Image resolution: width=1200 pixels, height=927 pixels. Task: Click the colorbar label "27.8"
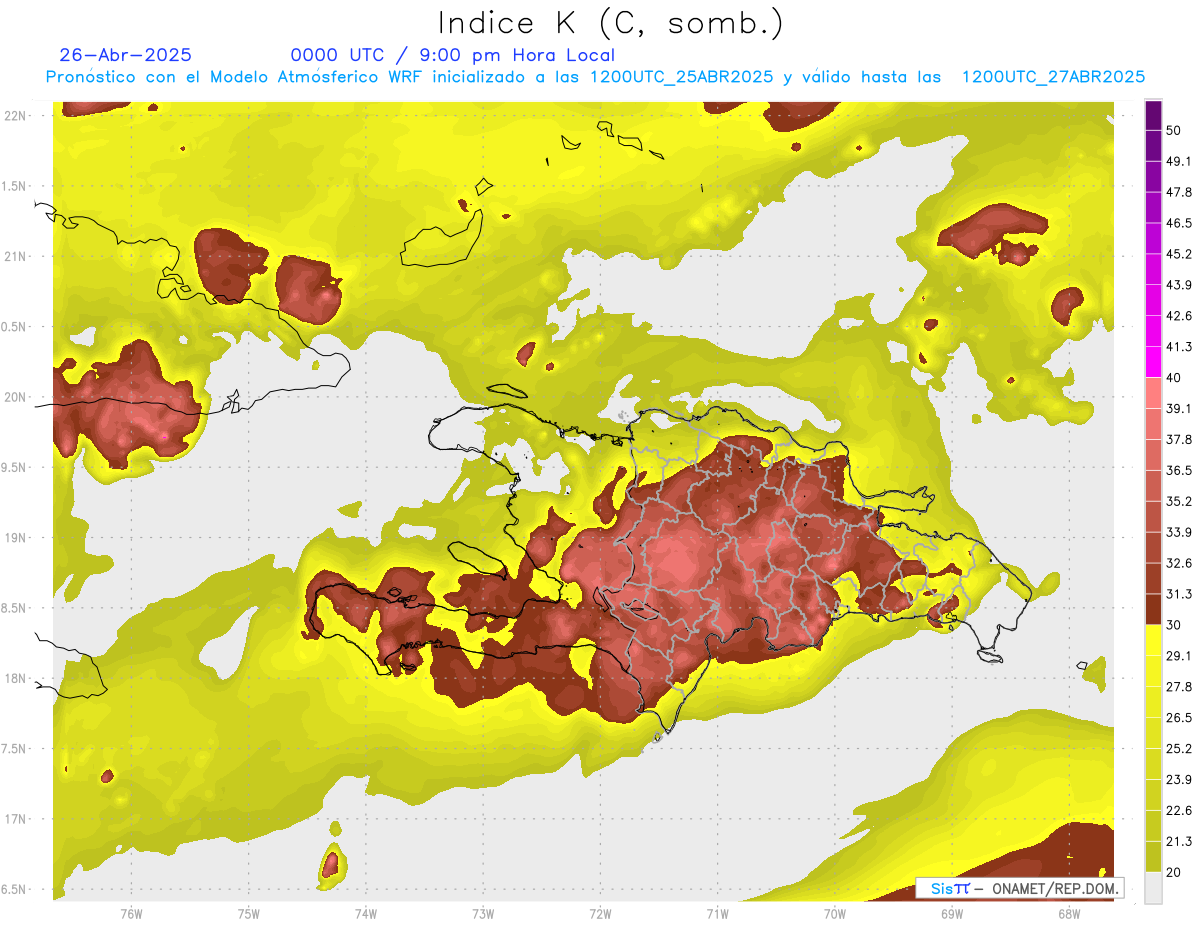pyautogui.click(x=1179, y=687)
